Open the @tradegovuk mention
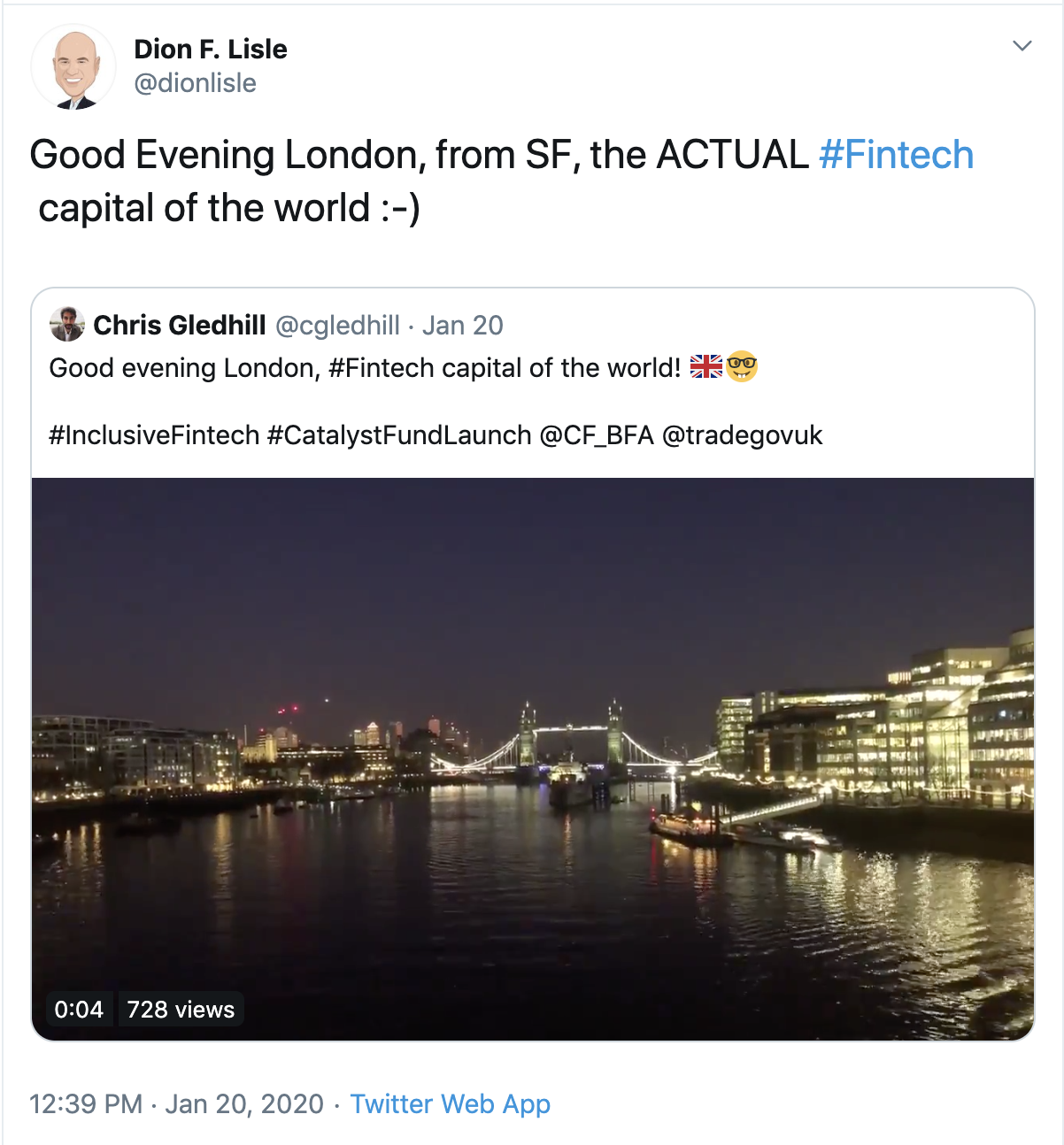The height and width of the screenshot is (1145, 1064). [742, 435]
